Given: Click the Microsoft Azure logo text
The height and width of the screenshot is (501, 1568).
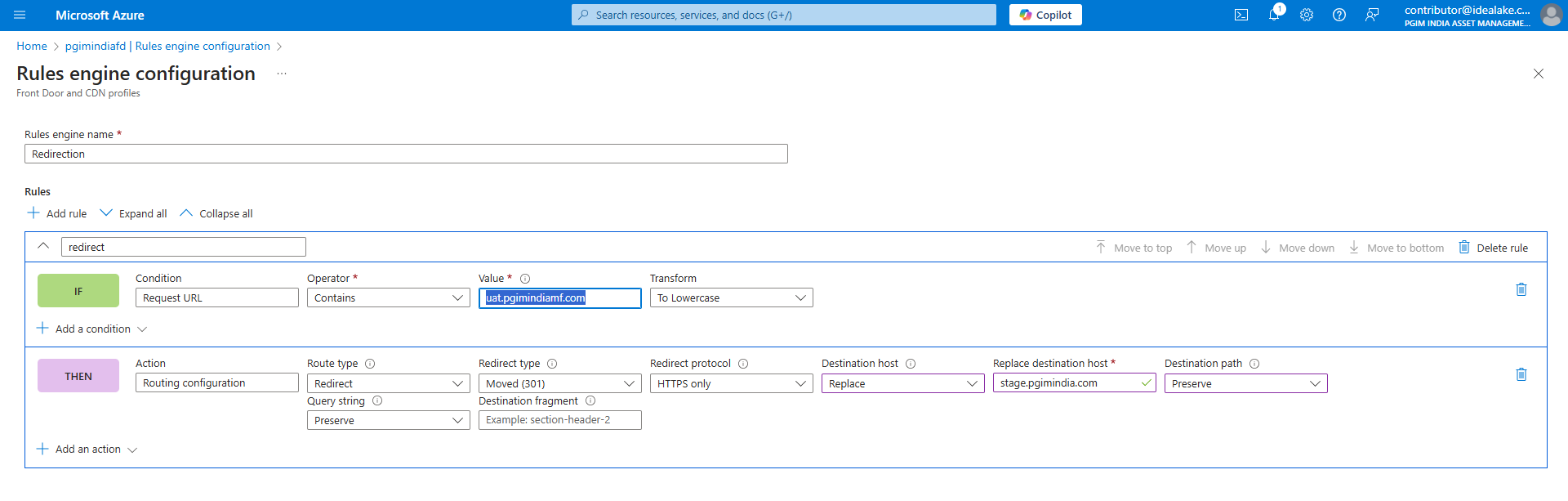Looking at the screenshot, I should click(x=100, y=15).
